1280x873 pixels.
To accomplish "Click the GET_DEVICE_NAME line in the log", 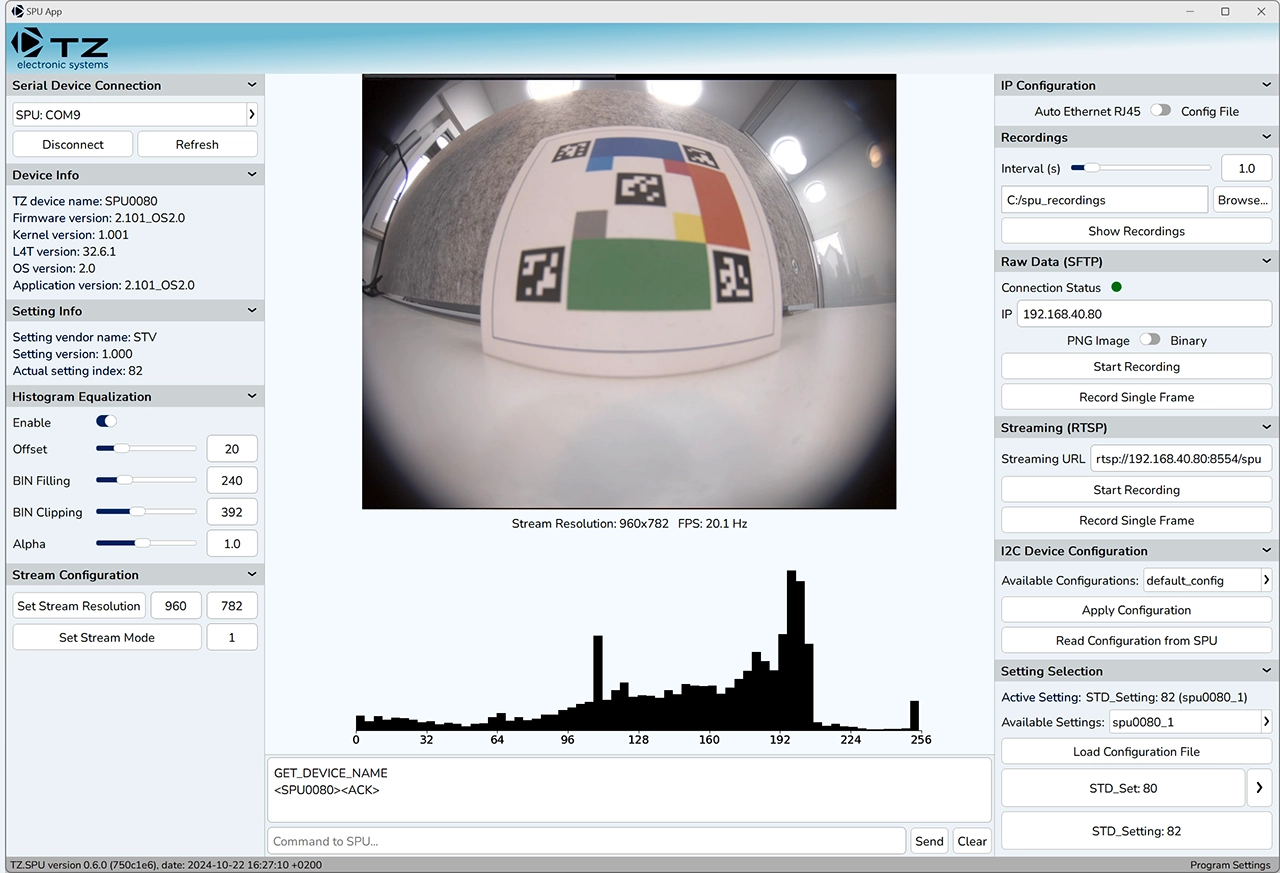I will 330,773.
